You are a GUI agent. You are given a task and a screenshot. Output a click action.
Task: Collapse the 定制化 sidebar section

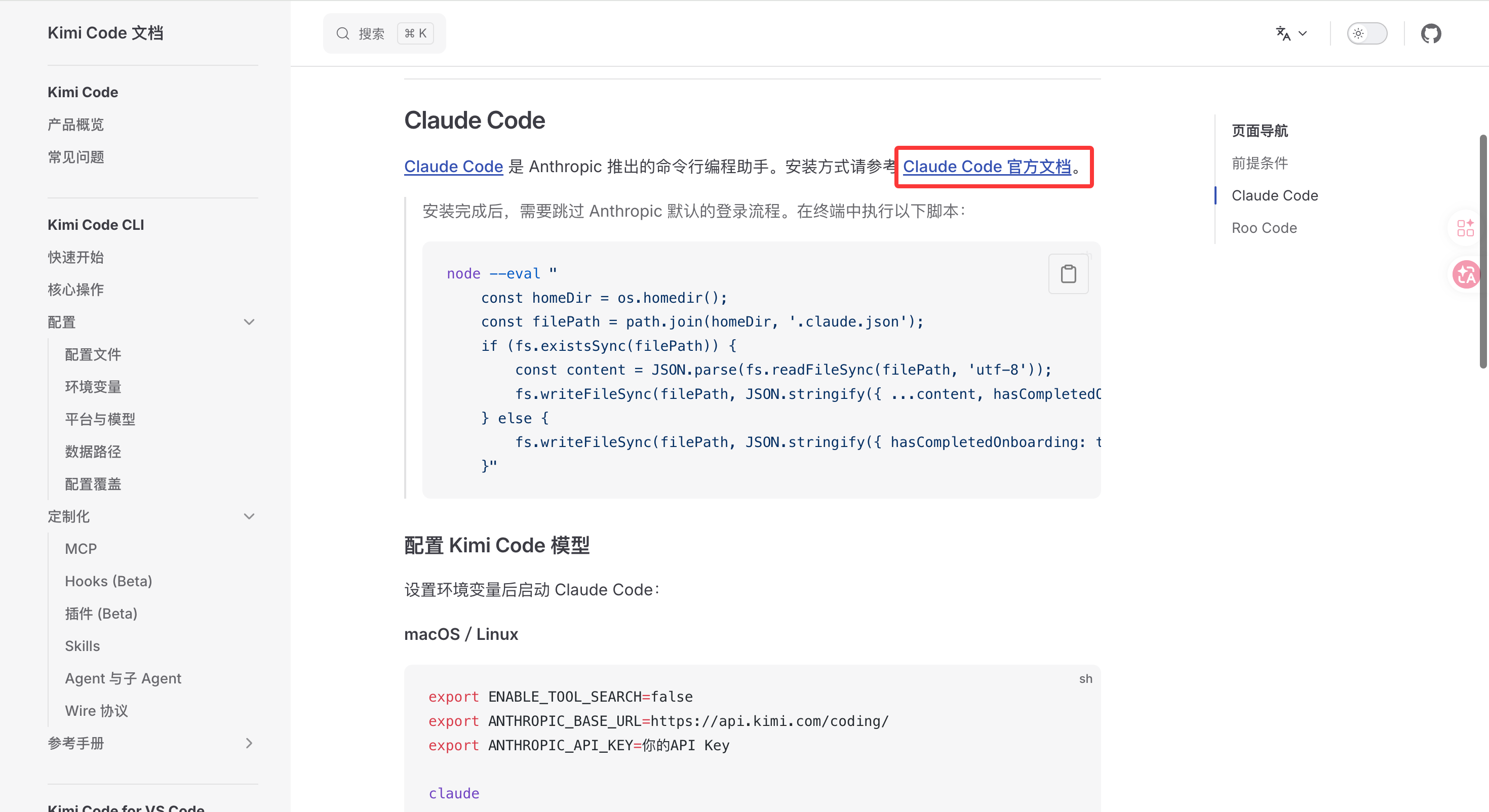(x=249, y=516)
